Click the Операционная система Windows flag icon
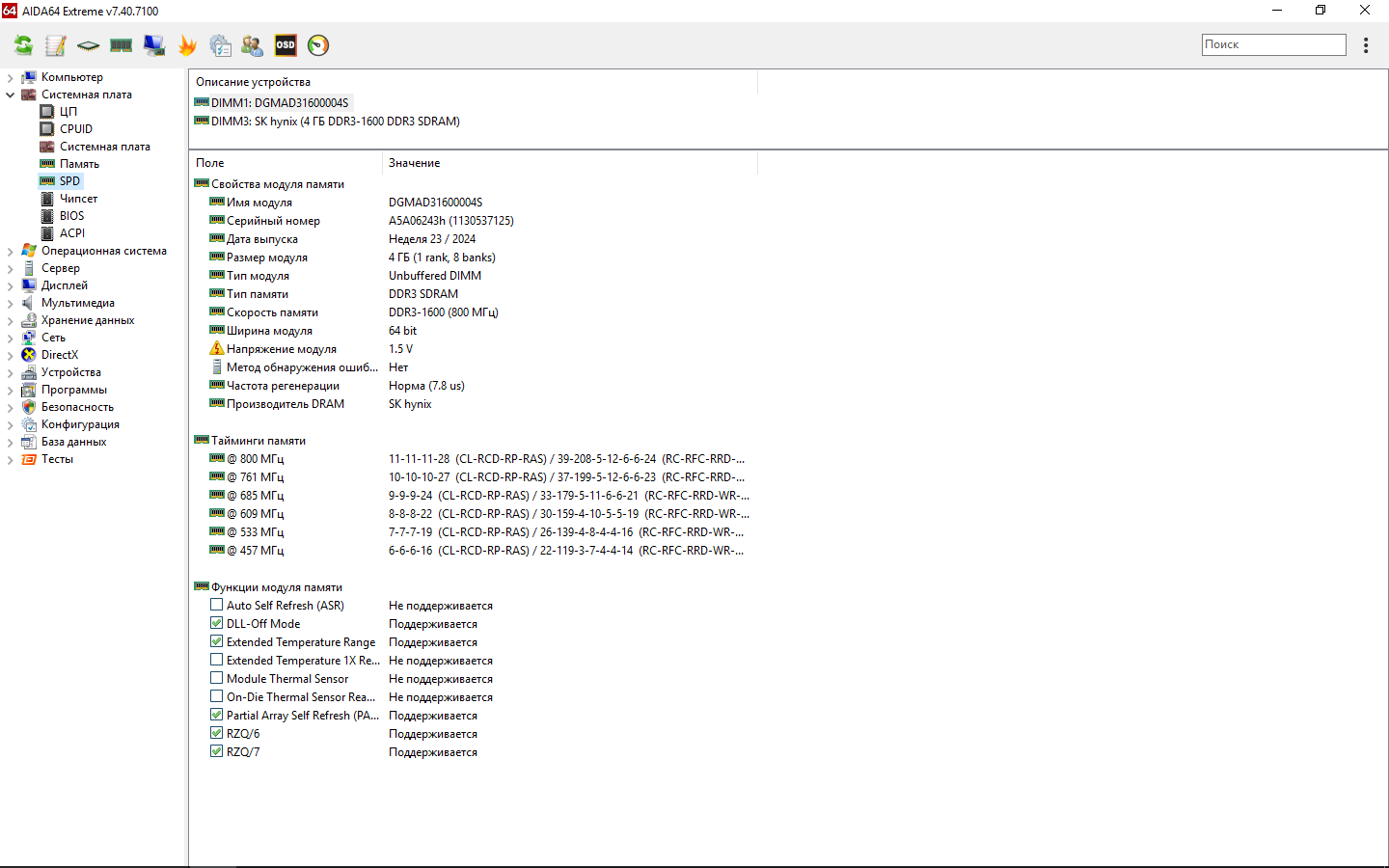 pos(29,251)
